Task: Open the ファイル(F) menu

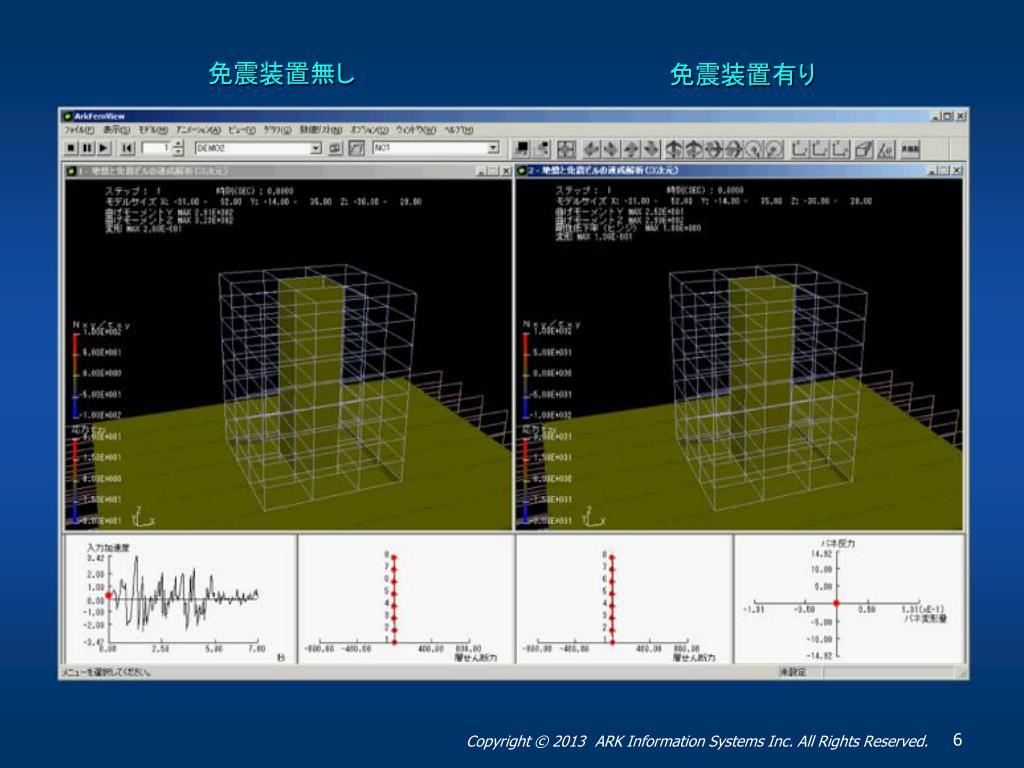Action: click(x=80, y=130)
